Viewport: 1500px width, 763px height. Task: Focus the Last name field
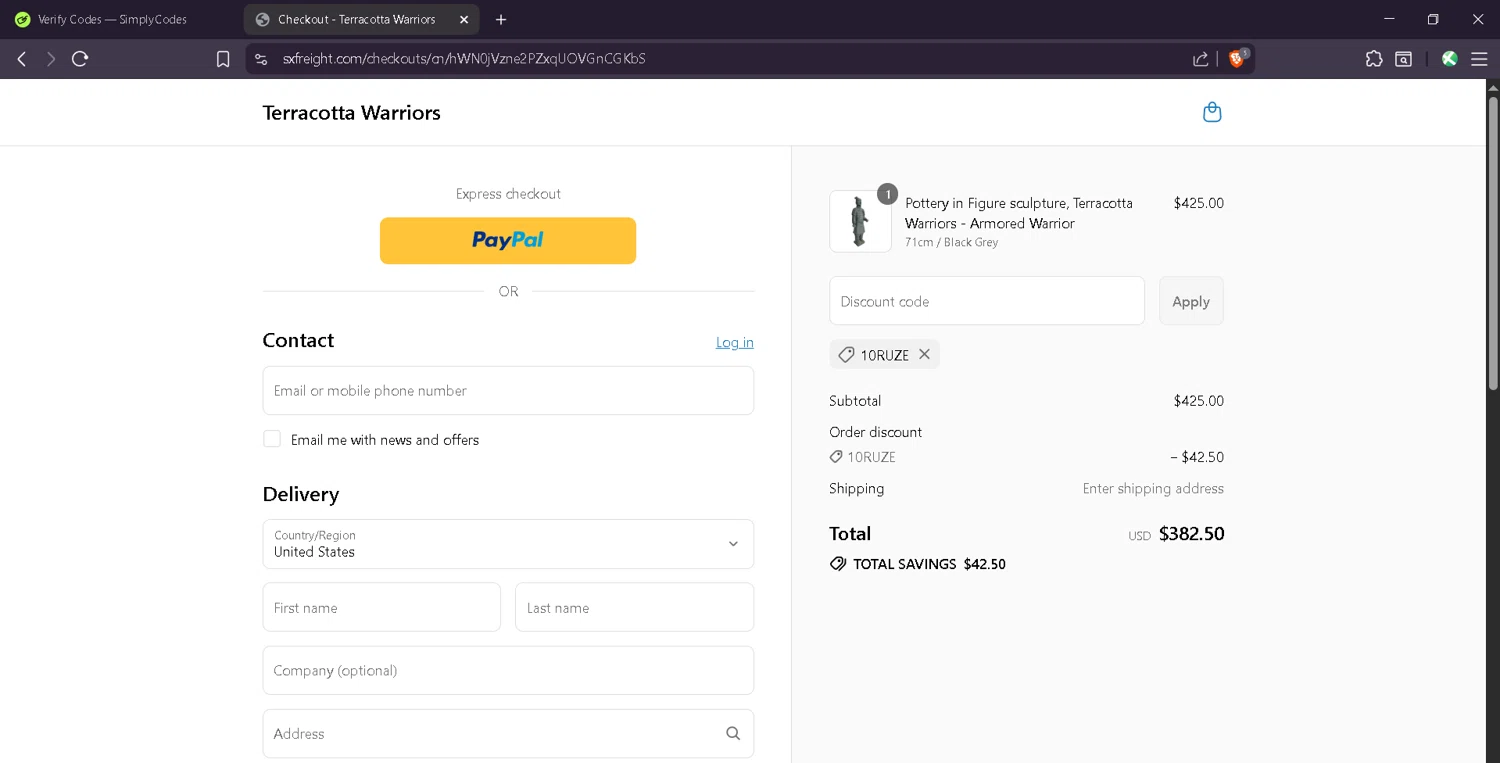634,607
